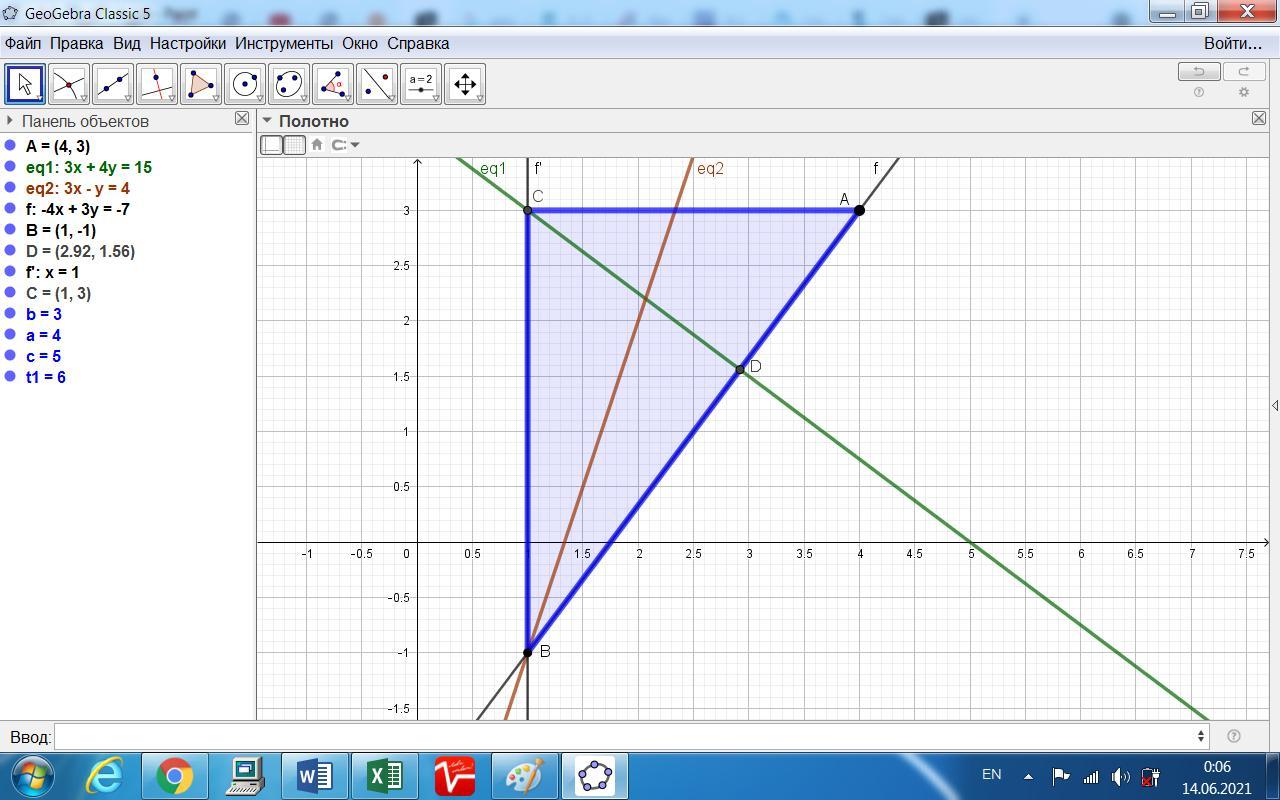This screenshot has width=1280, height=800.
Task: Select the Move arrow tool
Action: click(x=25, y=84)
